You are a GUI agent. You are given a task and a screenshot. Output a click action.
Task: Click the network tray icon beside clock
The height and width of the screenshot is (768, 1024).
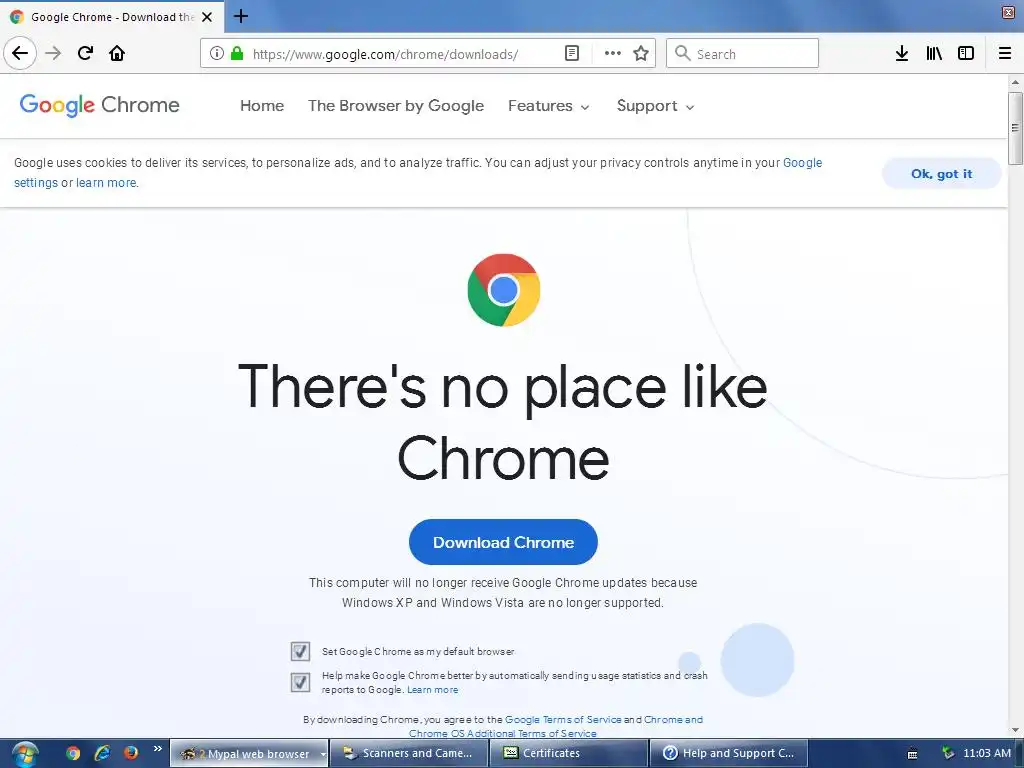[x=948, y=753]
